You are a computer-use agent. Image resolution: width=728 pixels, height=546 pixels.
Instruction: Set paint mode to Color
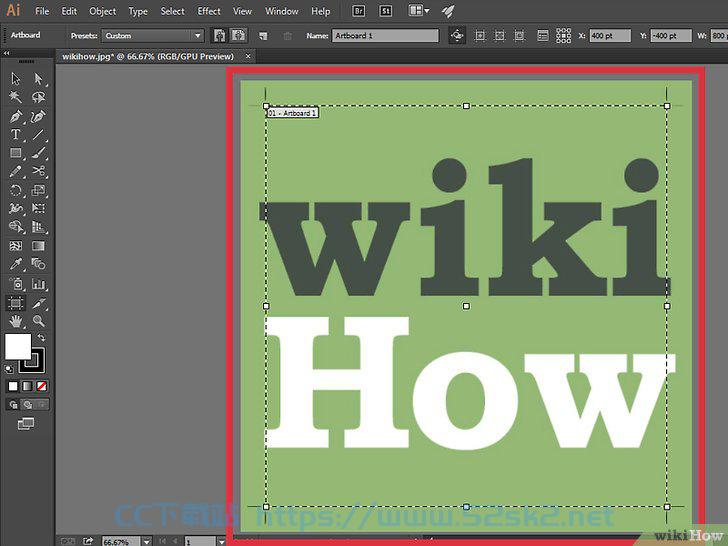click(13, 386)
